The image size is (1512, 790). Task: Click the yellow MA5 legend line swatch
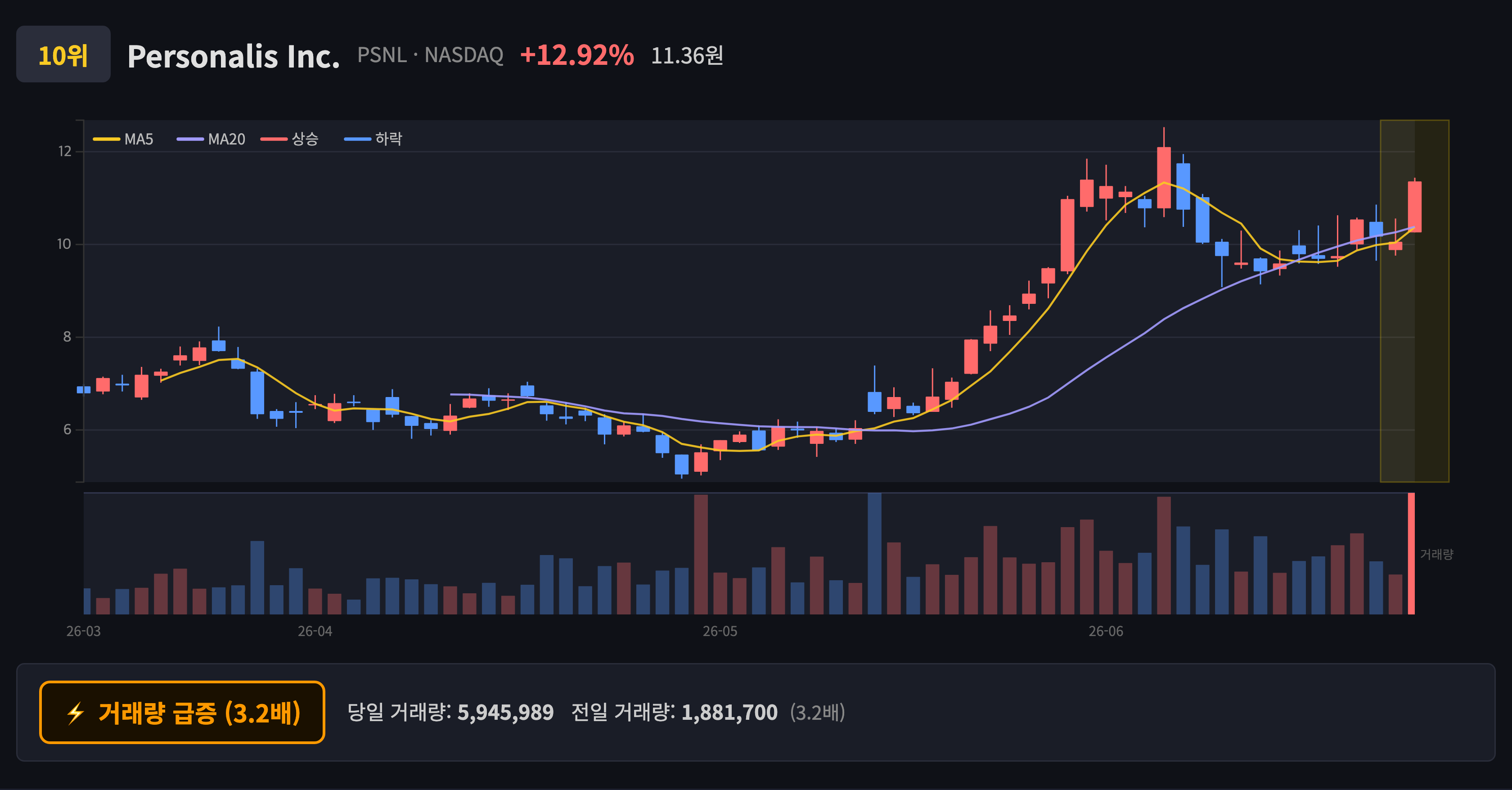pyautogui.click(x=106, y=139)
